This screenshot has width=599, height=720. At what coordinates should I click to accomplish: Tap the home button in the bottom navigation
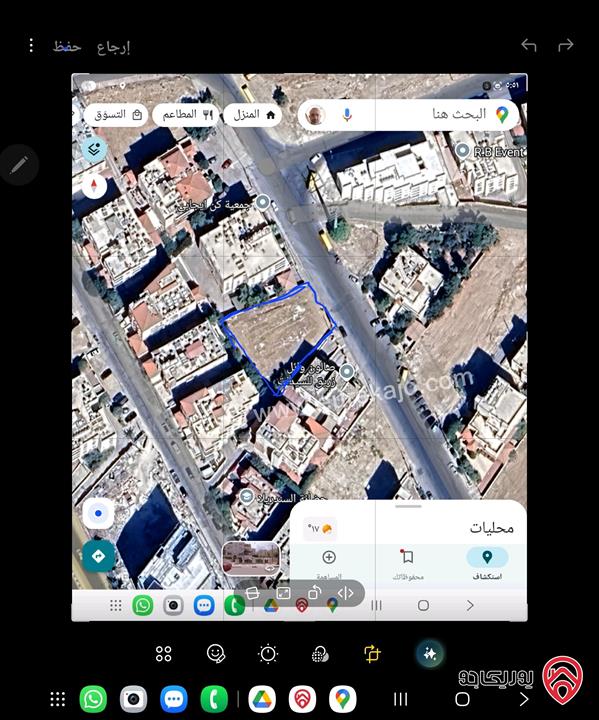[x=462, y=699]
